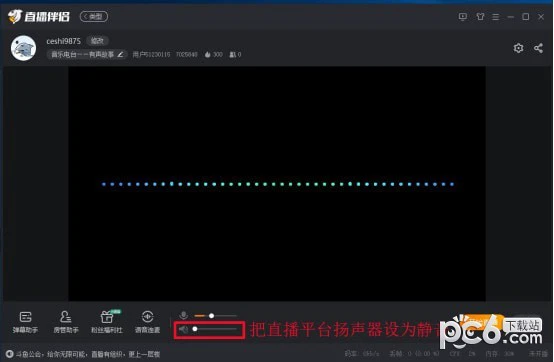Open settings with the gear icon
Image resolution: width=554 pixels, height=362 pixels.
tap(518, 48)
